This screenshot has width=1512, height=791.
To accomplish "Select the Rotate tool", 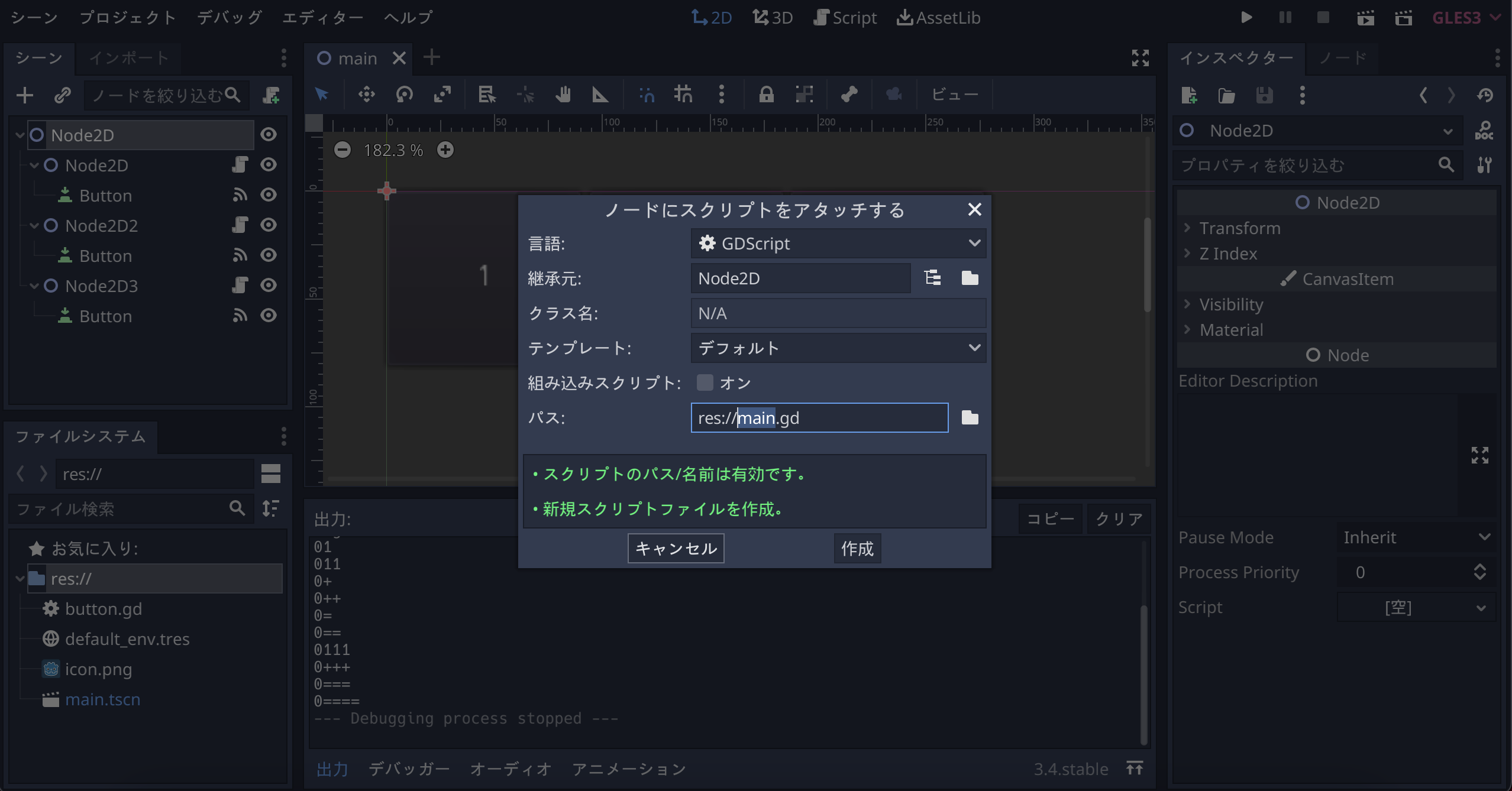I will 405,95.
